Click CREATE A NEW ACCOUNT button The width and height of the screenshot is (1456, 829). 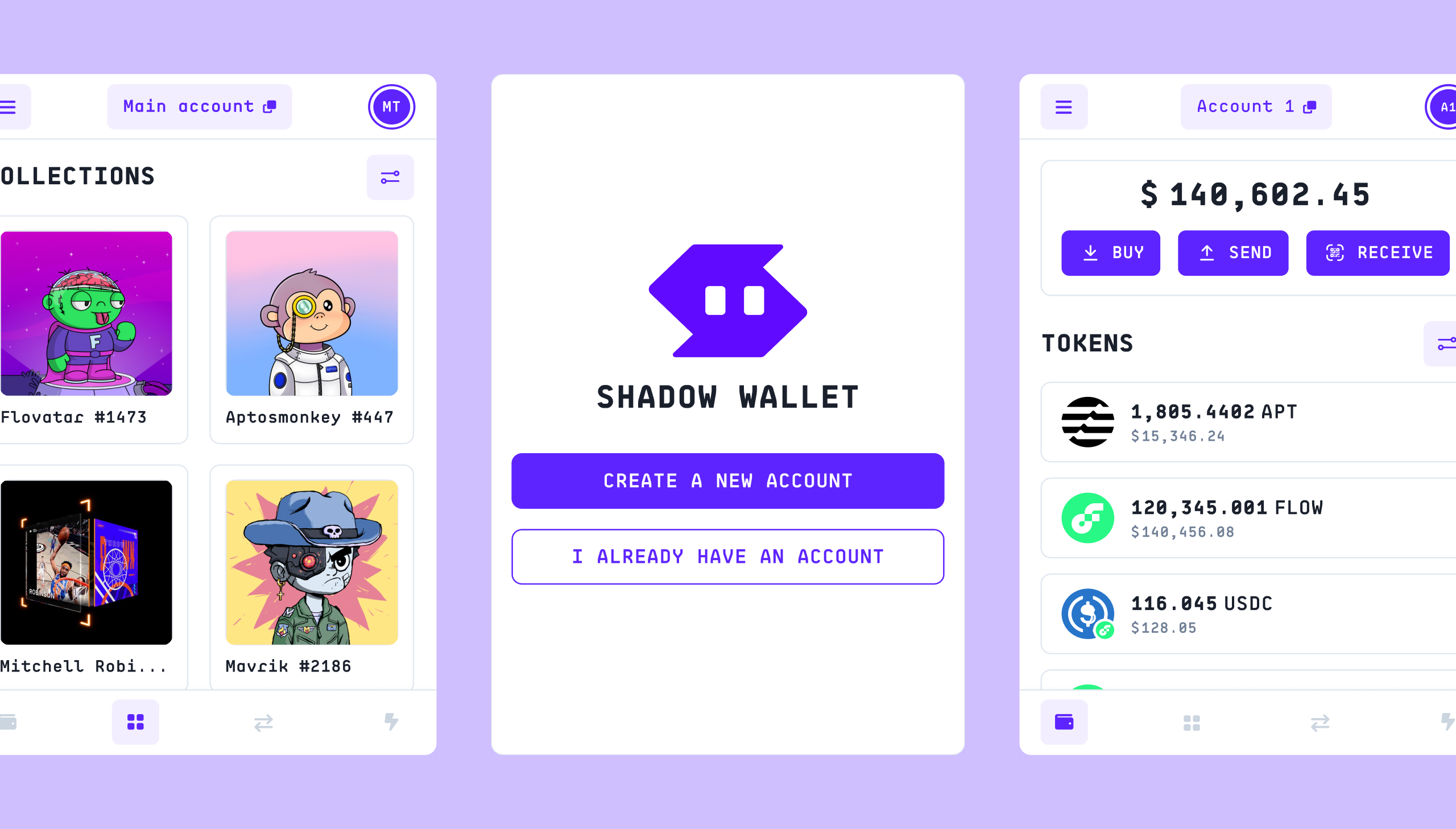[x=728, y=481]
